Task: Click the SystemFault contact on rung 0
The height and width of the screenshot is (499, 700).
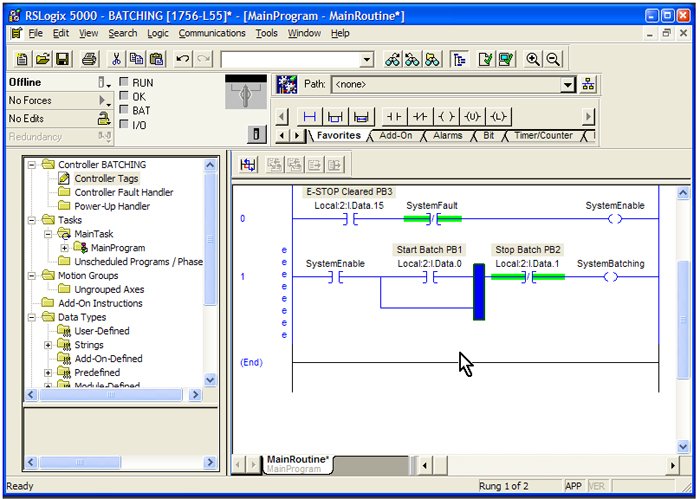Action: point(433,219)
